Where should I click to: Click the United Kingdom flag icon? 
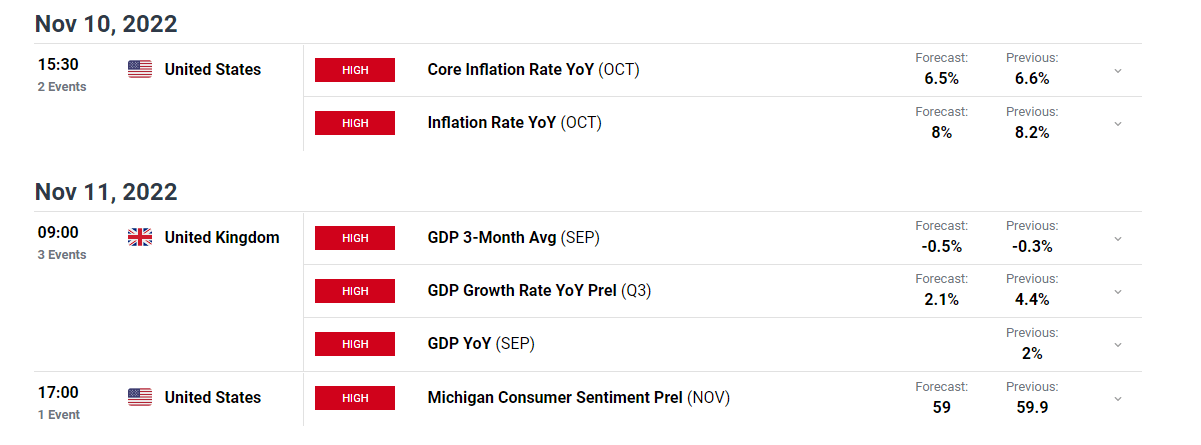click(140, 237)
